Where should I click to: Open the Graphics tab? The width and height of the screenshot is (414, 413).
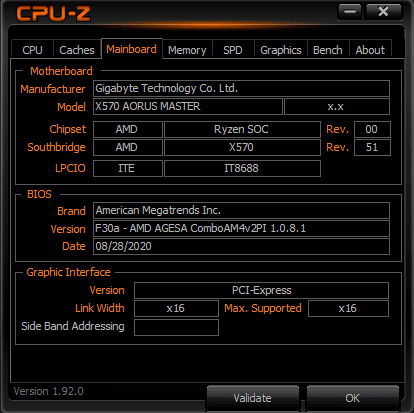281,50
